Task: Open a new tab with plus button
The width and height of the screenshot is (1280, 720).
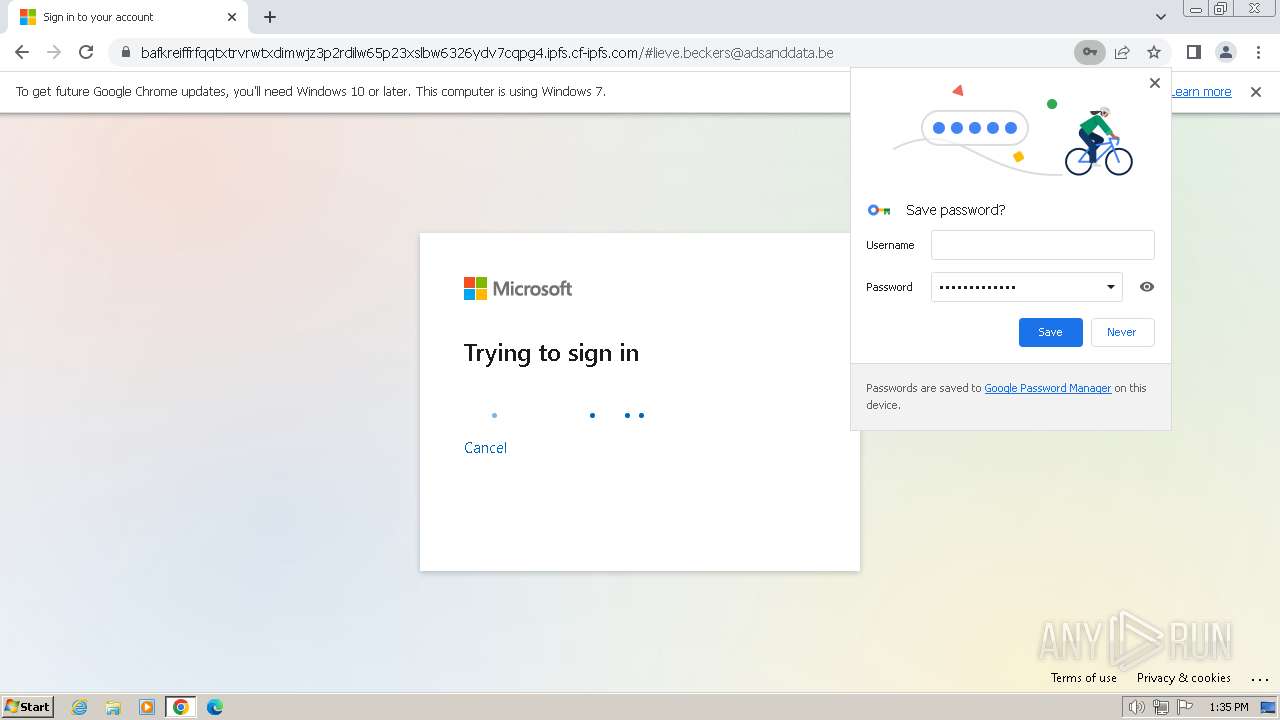Action: [x=270, y=17]
